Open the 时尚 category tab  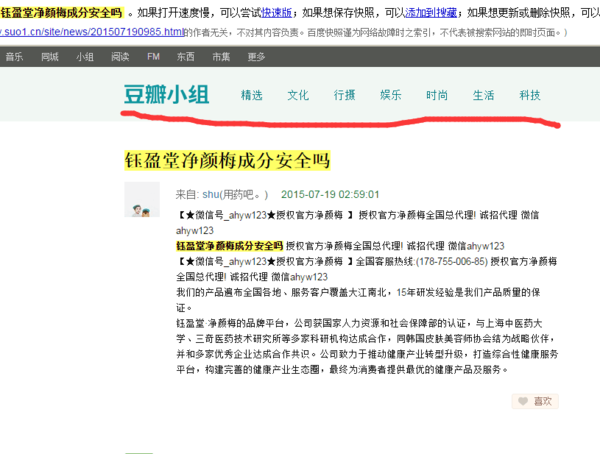437,95
